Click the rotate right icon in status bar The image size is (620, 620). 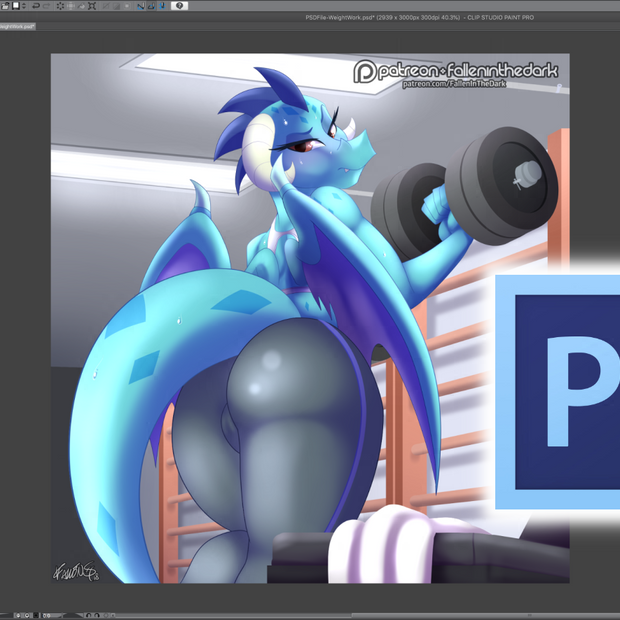[x=97, y=615]
